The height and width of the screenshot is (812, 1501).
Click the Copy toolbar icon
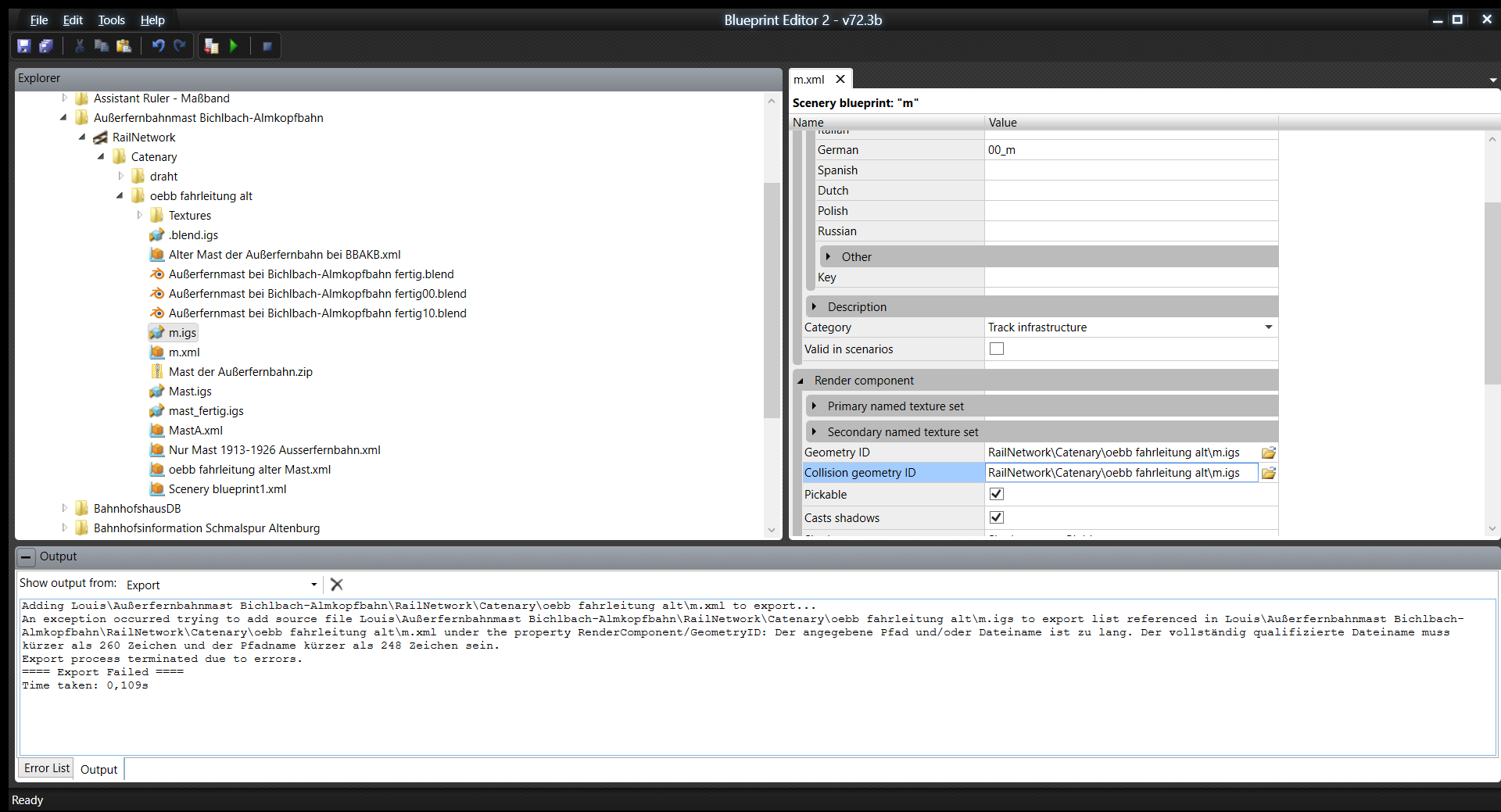tap(101, 46)
